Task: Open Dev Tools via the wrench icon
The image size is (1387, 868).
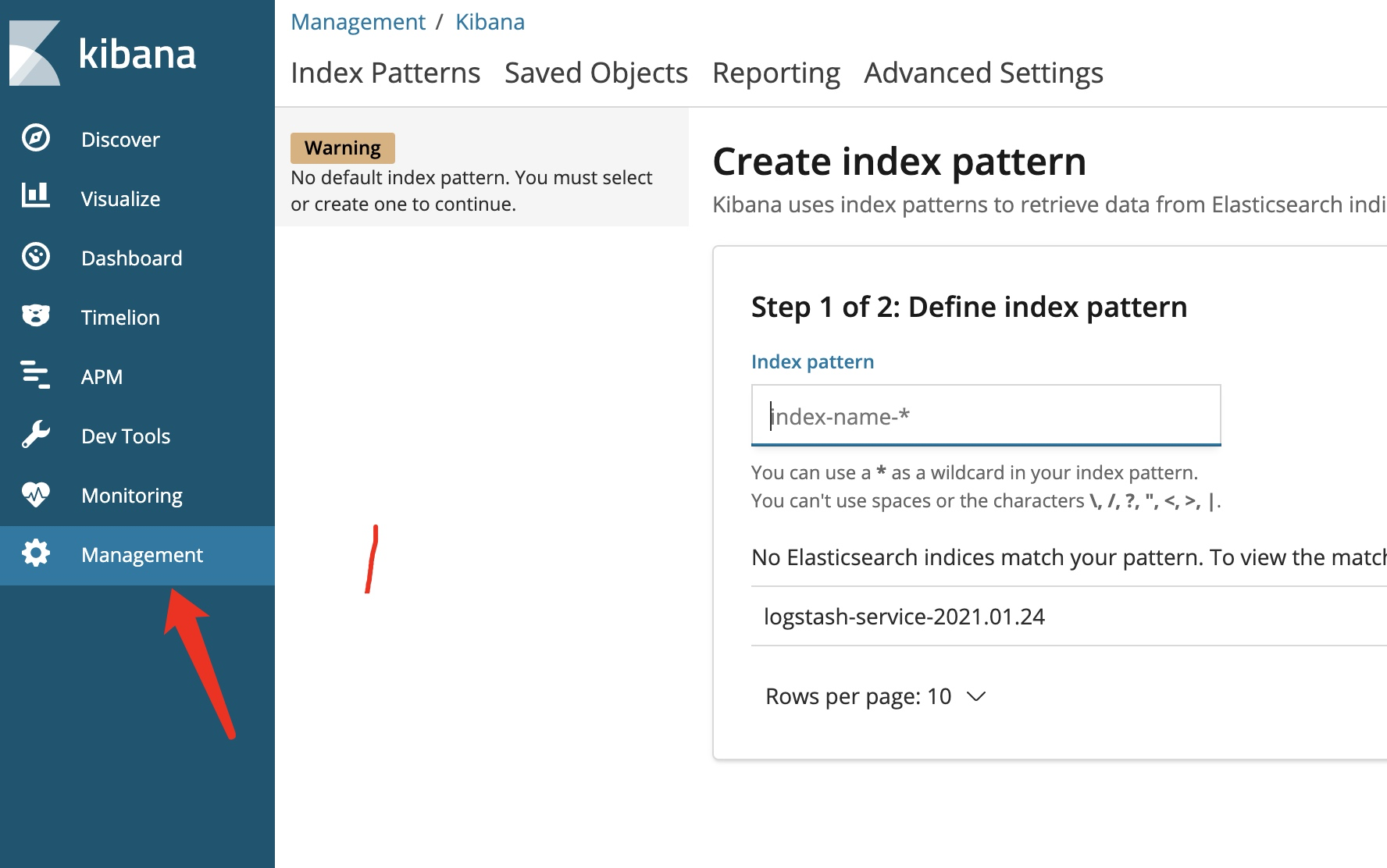Action: point(35,435)
